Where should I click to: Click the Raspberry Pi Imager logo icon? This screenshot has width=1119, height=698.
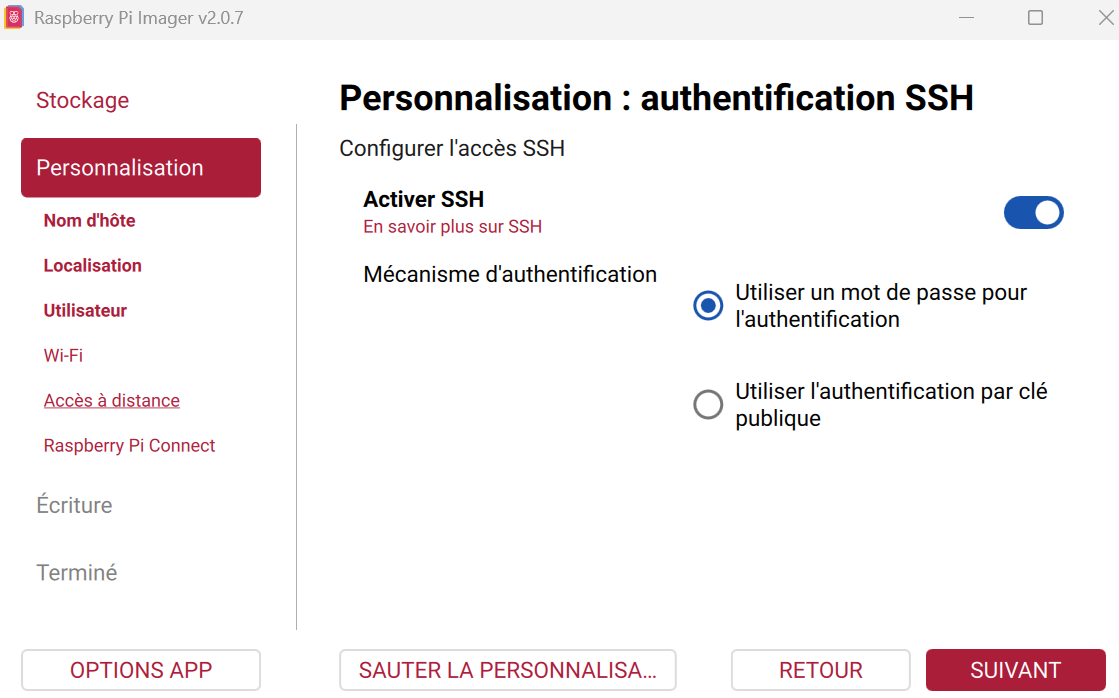14,17
